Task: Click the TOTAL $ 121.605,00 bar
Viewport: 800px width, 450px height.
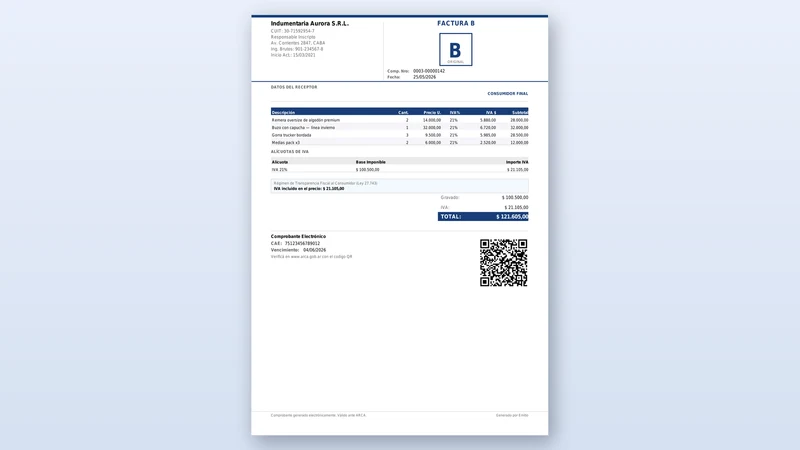Action: tap(483, 217)
